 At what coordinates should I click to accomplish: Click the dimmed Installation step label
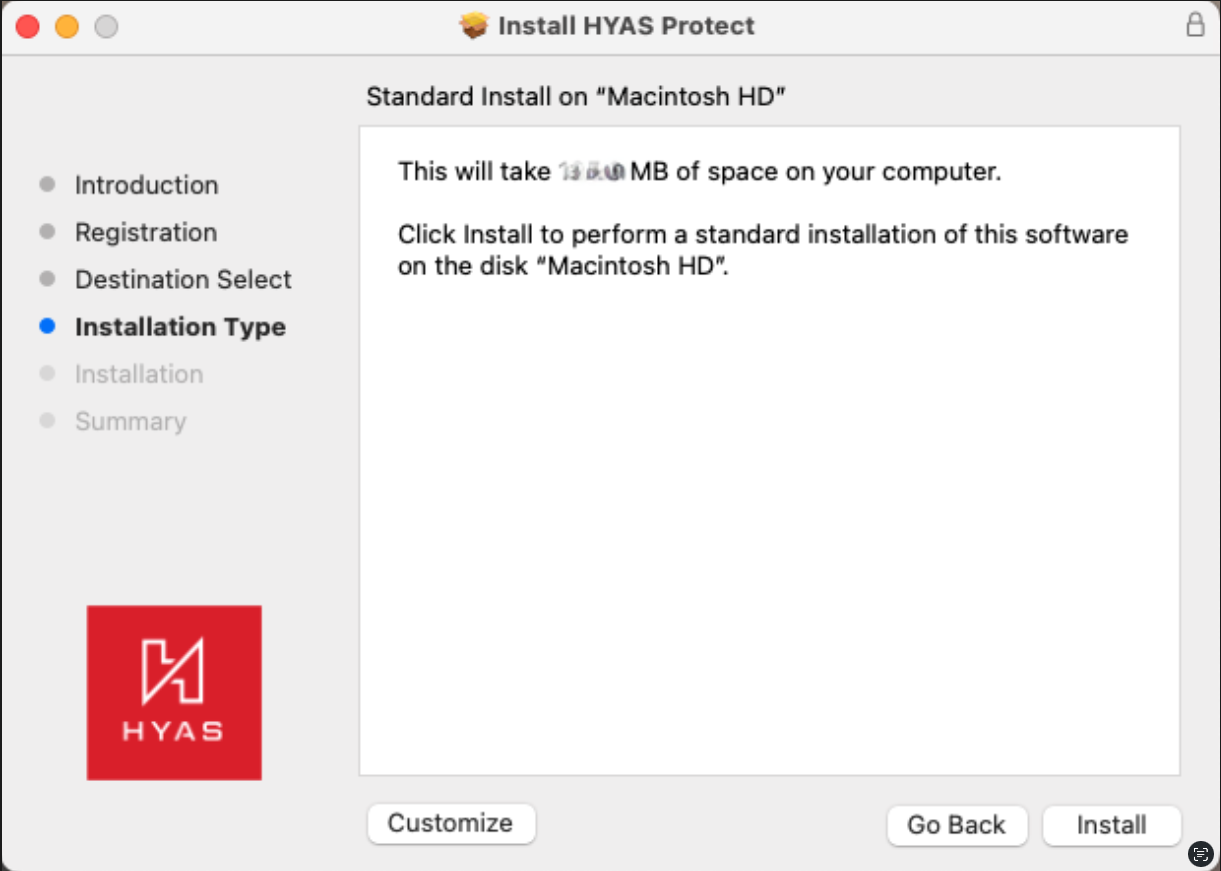click(139, 374)
